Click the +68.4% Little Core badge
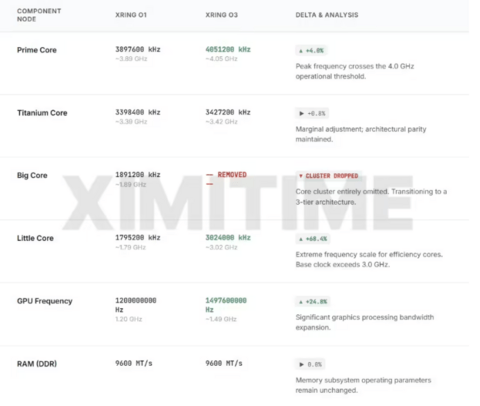The image size is (480, 406). (313, 239)
